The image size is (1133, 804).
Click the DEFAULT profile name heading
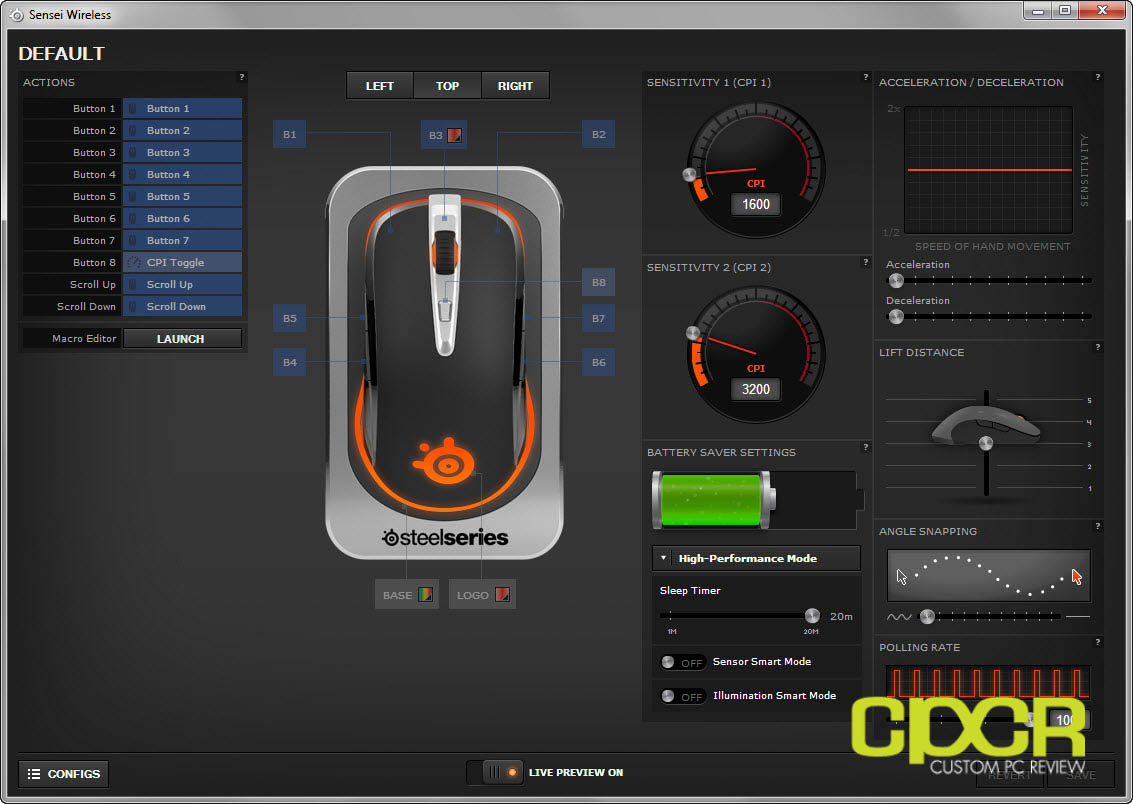pyautogui.click(x=61, y=53)
